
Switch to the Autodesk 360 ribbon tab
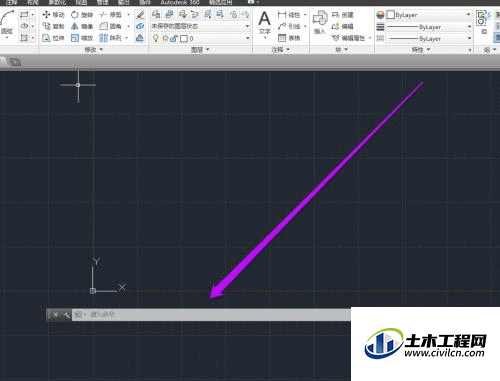pyautogui.click(x=180, y=2)
